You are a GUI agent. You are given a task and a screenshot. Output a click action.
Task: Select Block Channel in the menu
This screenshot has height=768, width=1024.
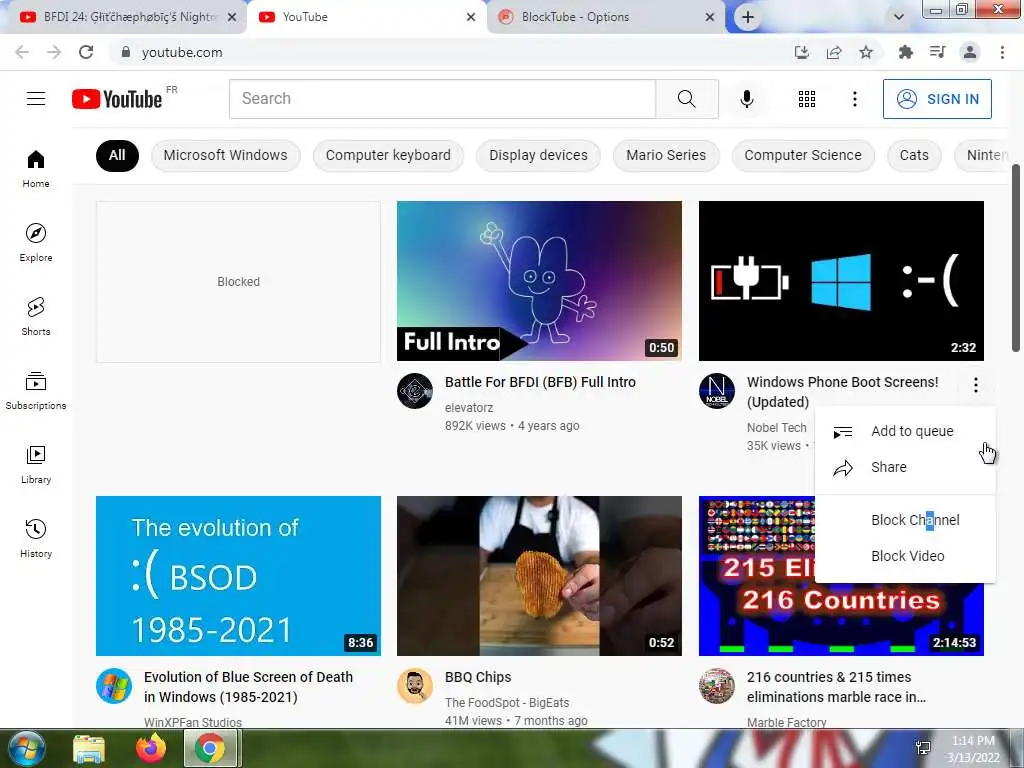pos(906,520)
